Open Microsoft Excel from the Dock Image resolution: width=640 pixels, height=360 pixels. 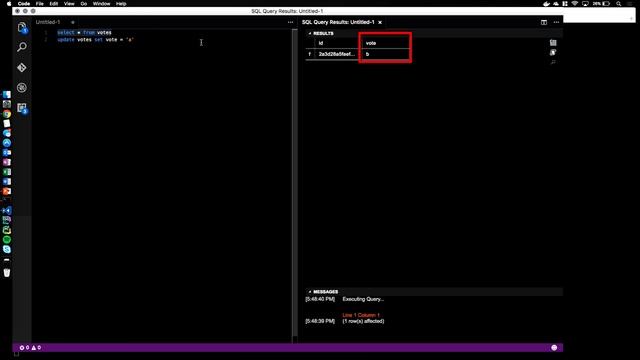(x=7, y=172)
